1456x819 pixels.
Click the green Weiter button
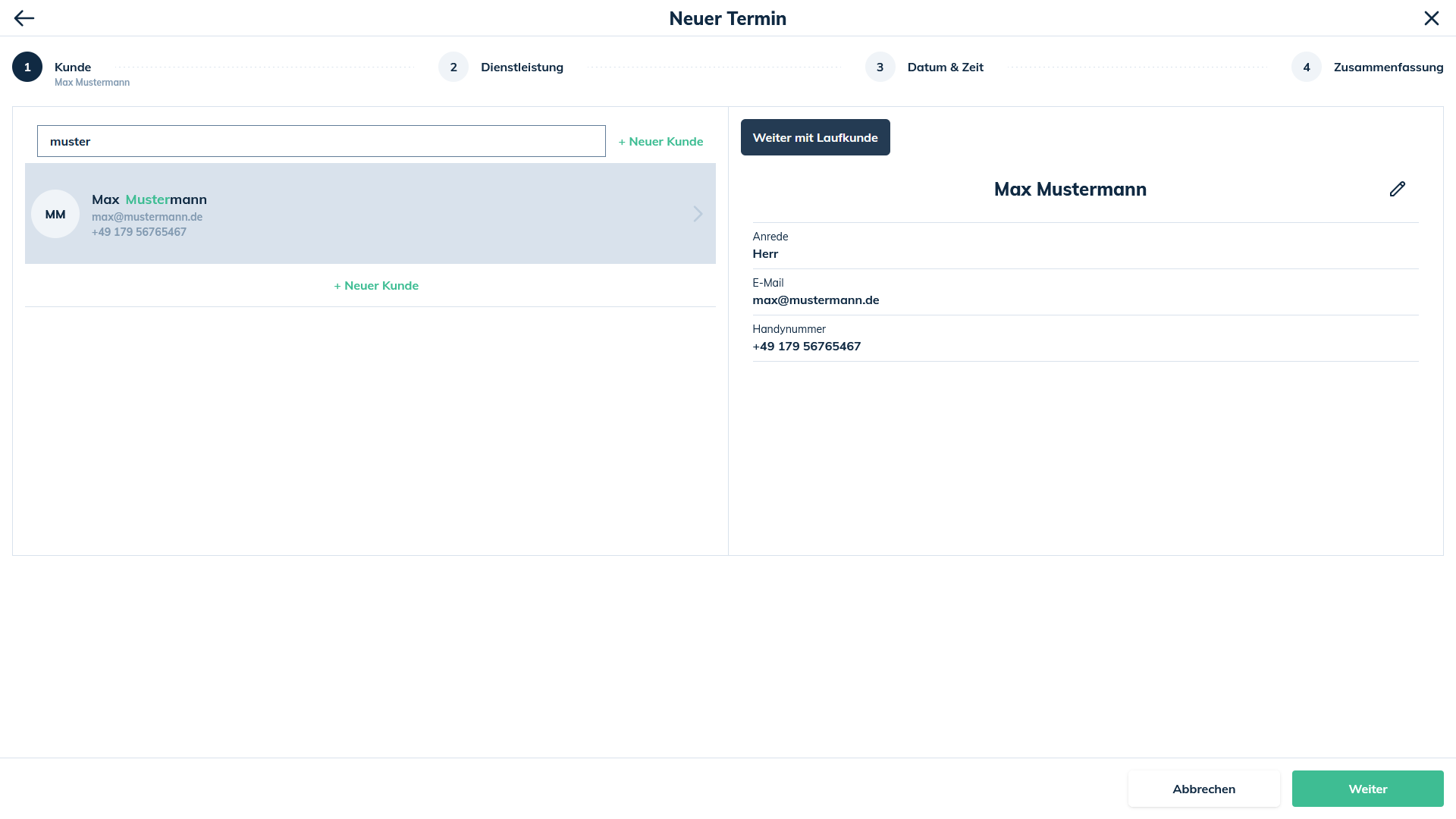(x=1367, y=789)
